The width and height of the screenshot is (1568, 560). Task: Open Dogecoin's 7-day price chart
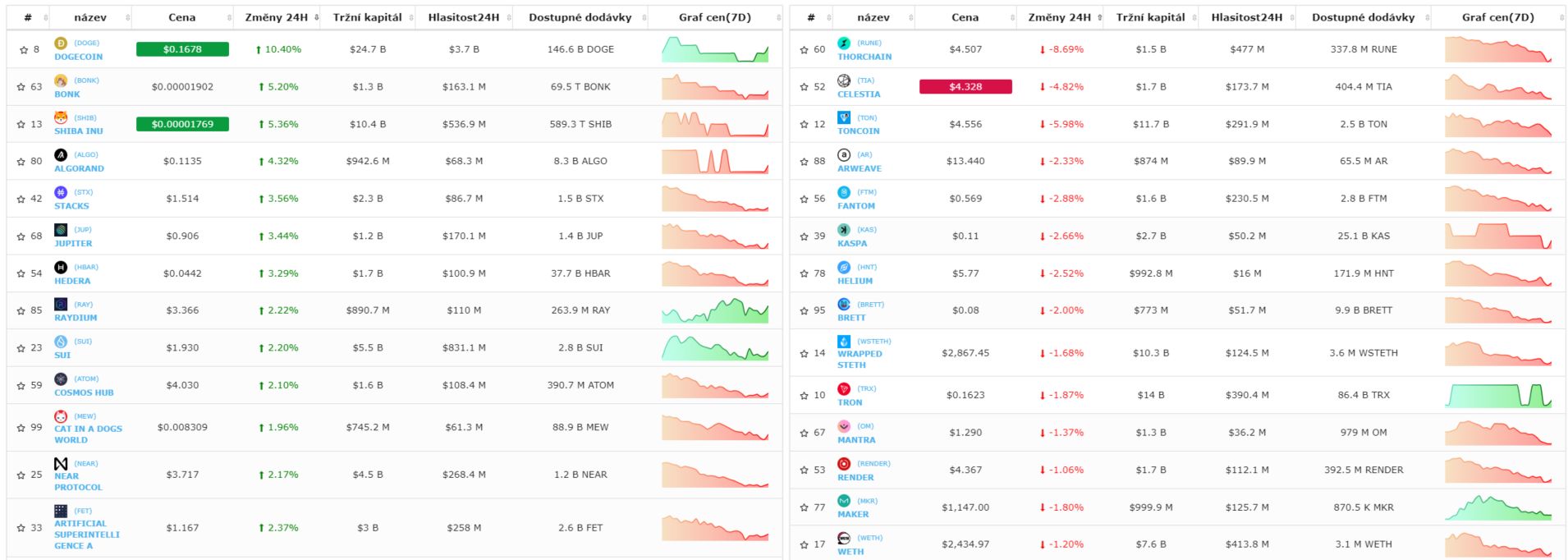[715, 49]
